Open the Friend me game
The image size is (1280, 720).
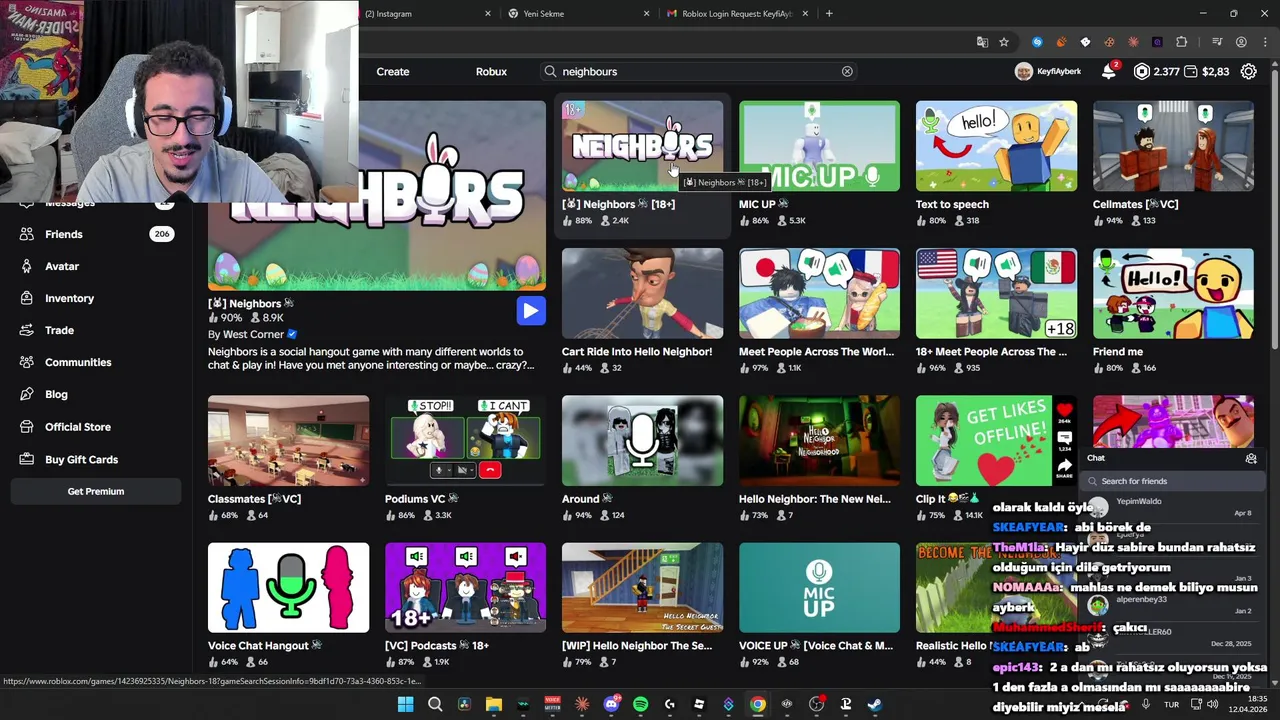pyautogui.click(x=1173, y=293)
